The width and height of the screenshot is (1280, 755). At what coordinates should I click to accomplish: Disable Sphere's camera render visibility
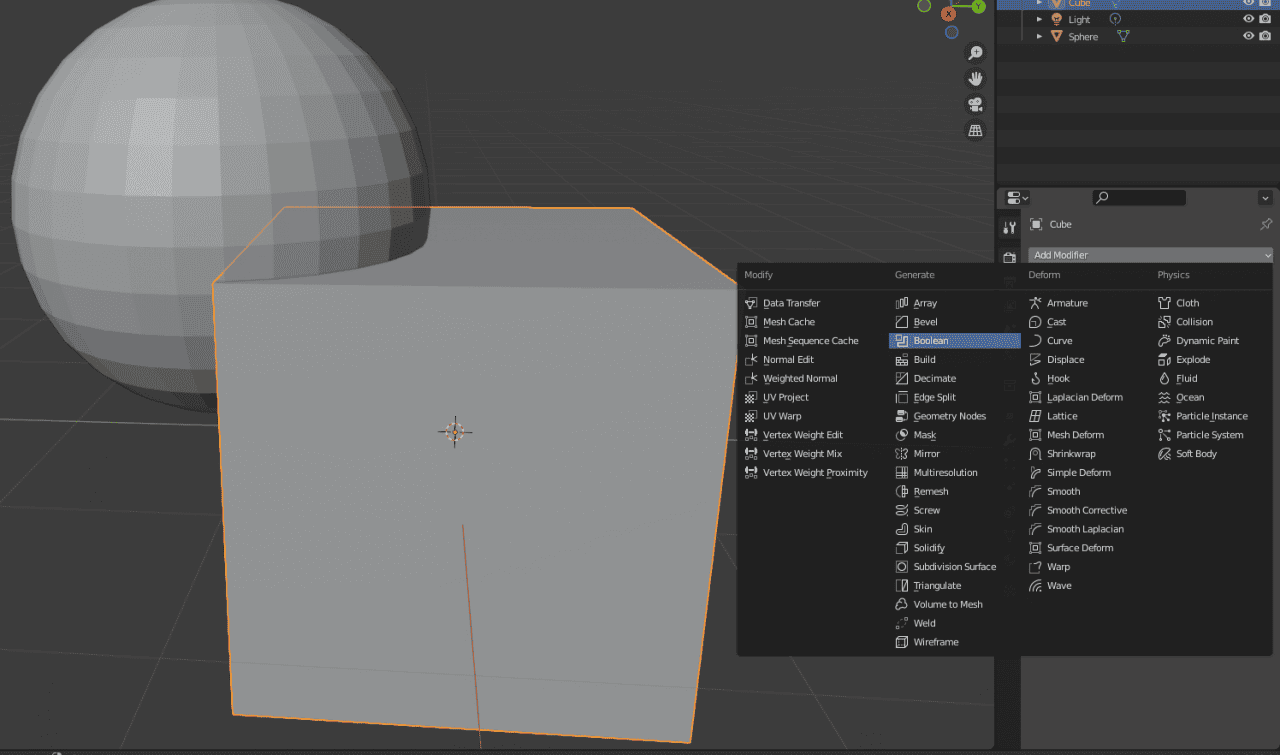[x=1265, y=36]
